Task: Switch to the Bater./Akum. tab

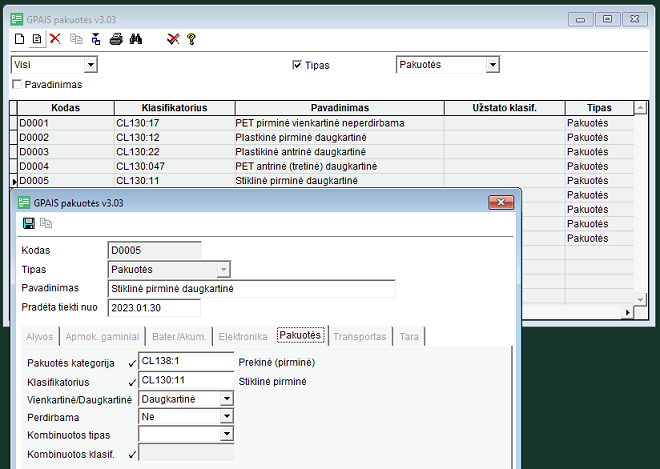Action: [x=179, y=336]
